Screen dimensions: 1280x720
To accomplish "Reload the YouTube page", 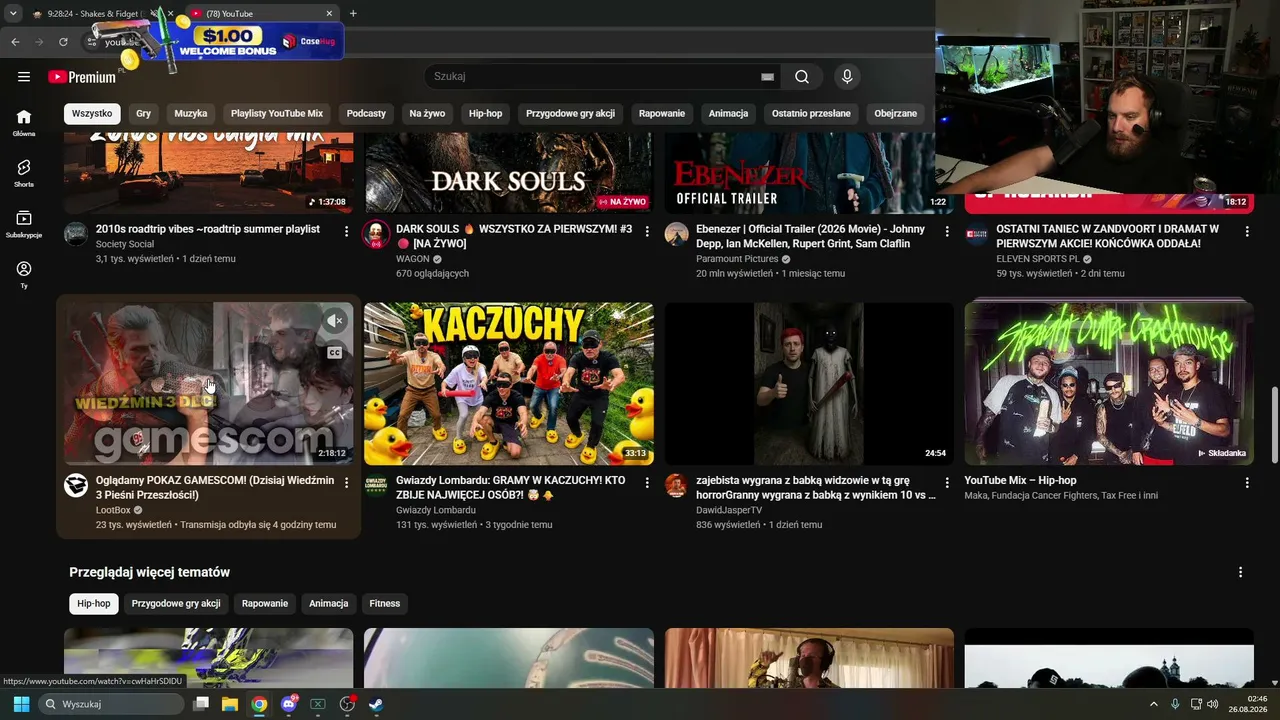I will [63, 42].
